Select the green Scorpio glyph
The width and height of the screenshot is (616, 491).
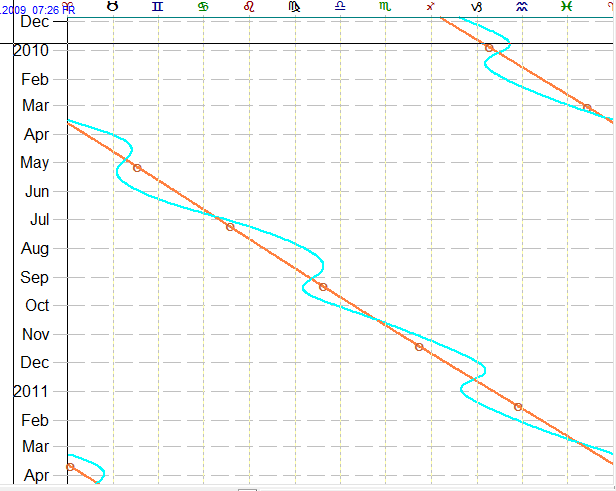pos(385,7)
